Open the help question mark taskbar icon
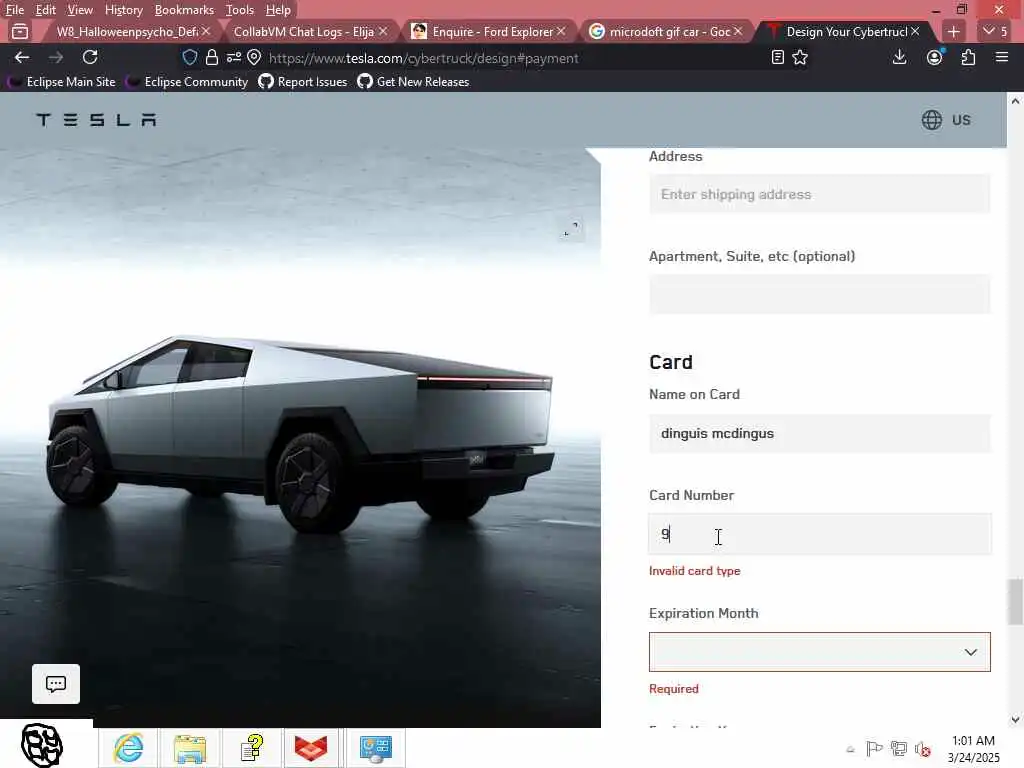The height and width of the screenshot is (768, 1024). tap(252, 748)
